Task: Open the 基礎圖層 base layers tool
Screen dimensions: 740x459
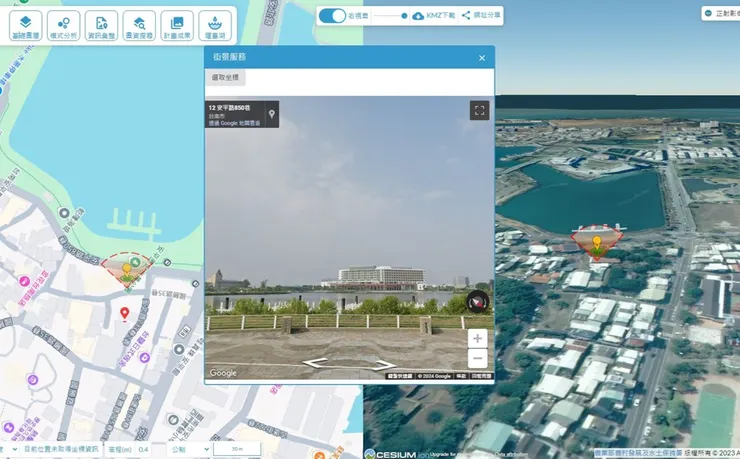Action: pos(25,25)
